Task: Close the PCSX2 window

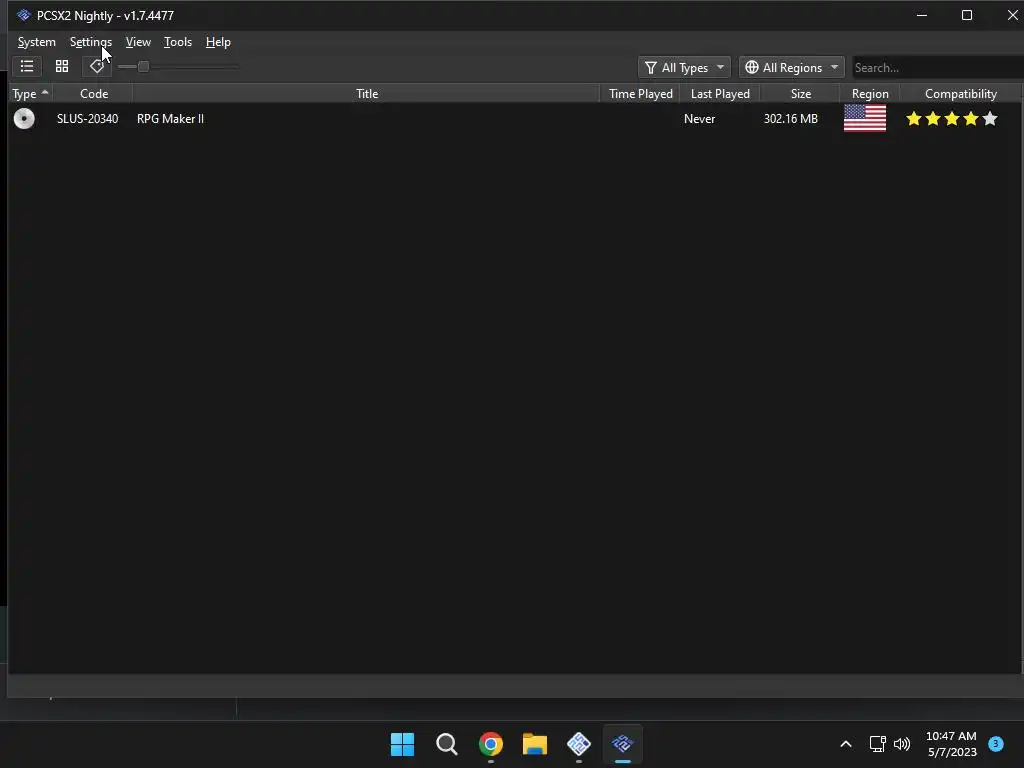Action: 1012,15
